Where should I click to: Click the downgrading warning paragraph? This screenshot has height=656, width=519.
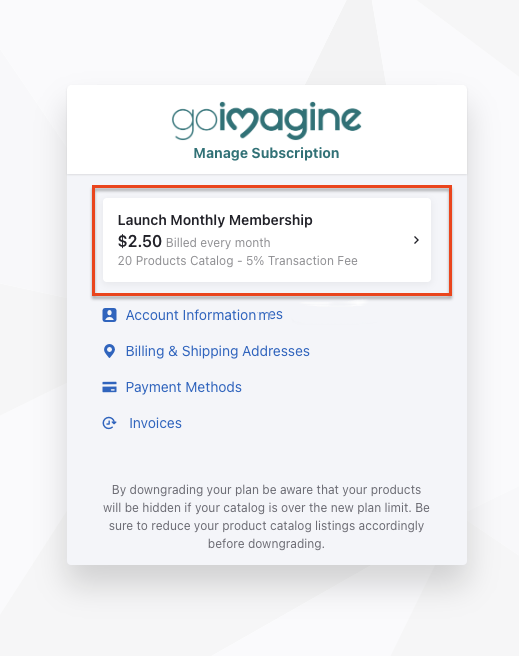266,517
